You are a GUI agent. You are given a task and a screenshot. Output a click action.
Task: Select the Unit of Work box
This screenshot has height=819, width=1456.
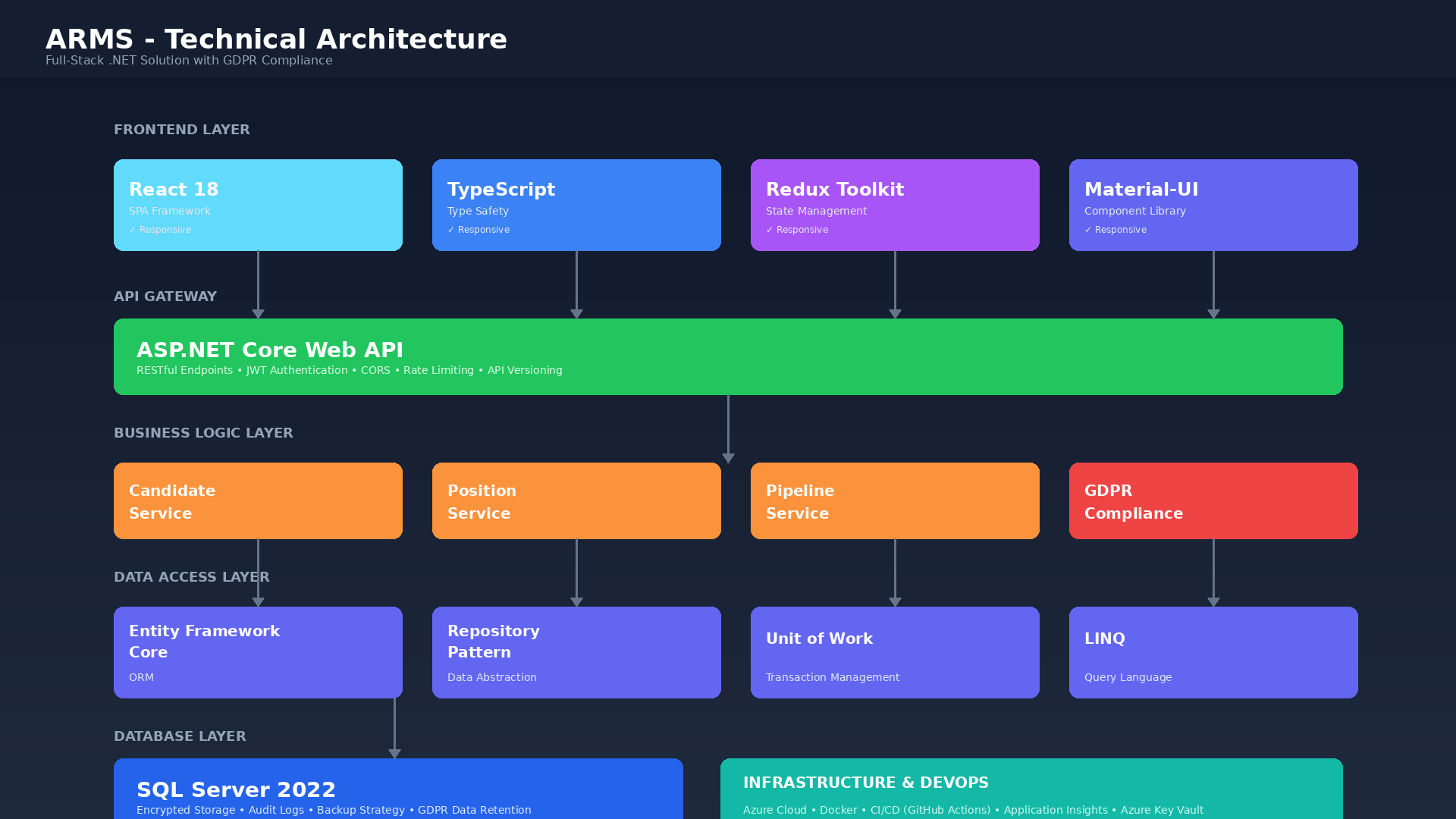(895, 652)
